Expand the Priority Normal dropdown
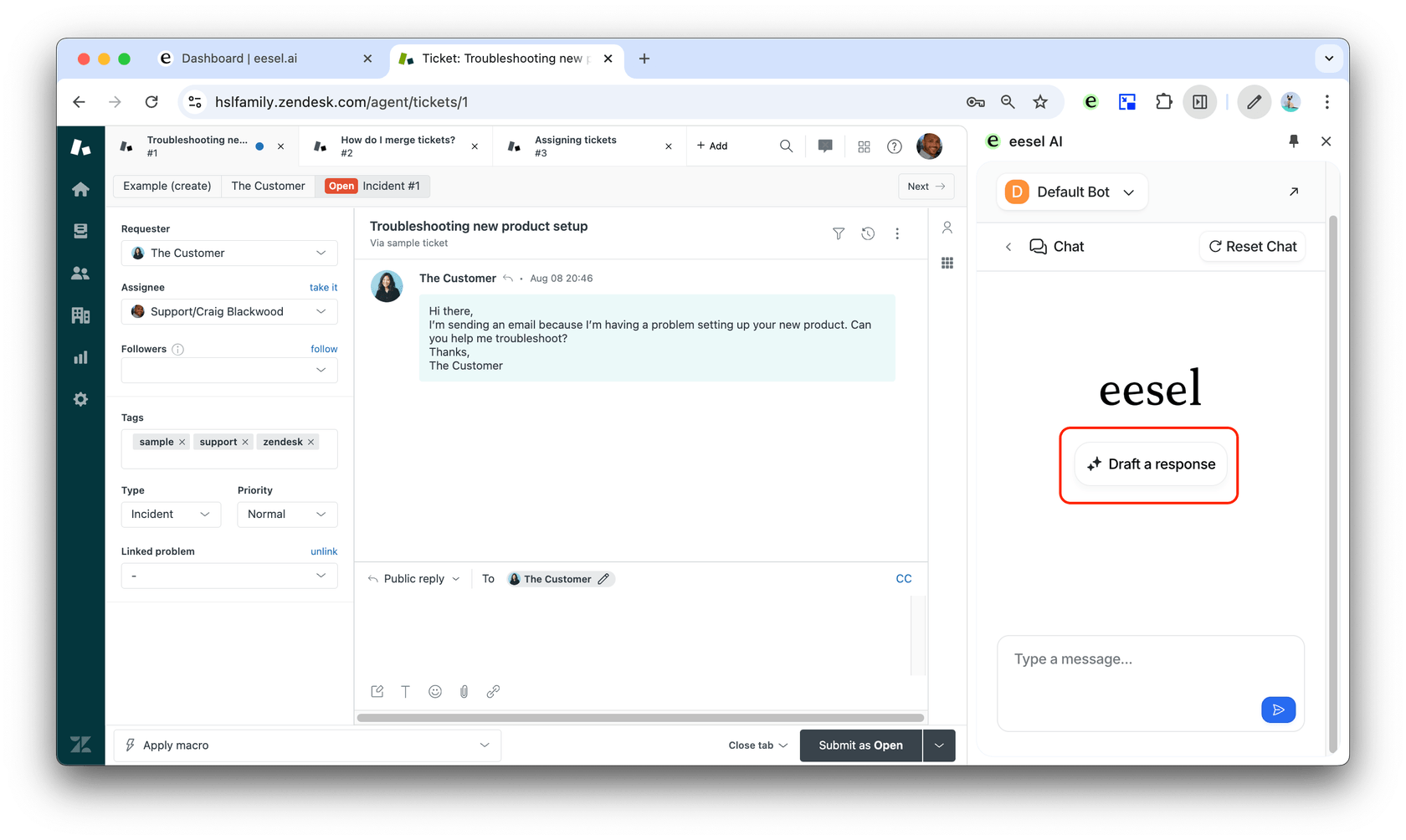The image size is (1406, 840). 287,514
